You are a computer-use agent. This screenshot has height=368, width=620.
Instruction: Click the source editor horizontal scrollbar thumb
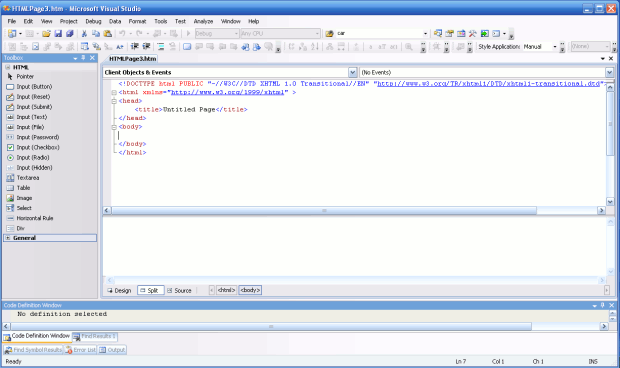click(x=324, y=211)
